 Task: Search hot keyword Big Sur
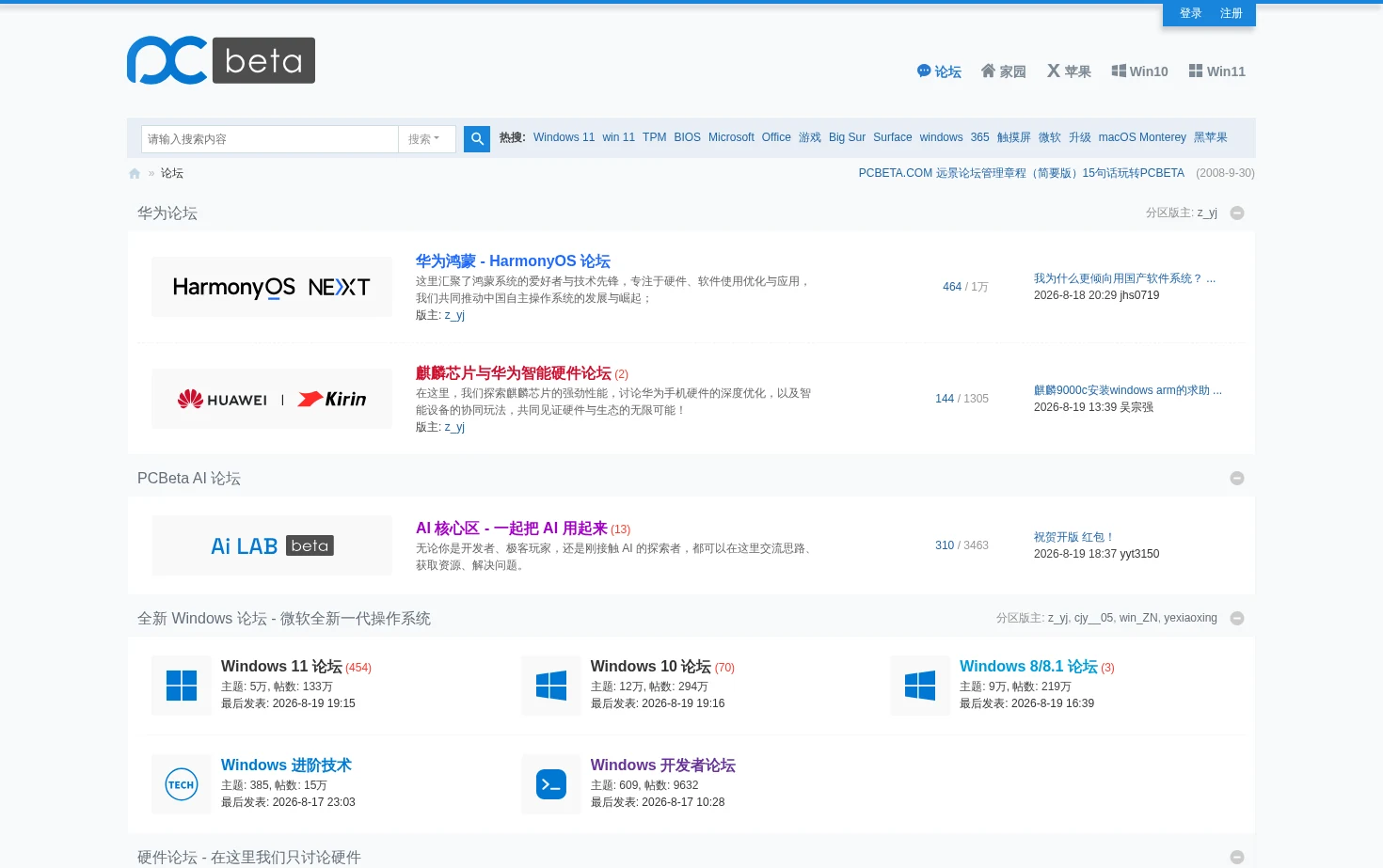coord(847,137)
